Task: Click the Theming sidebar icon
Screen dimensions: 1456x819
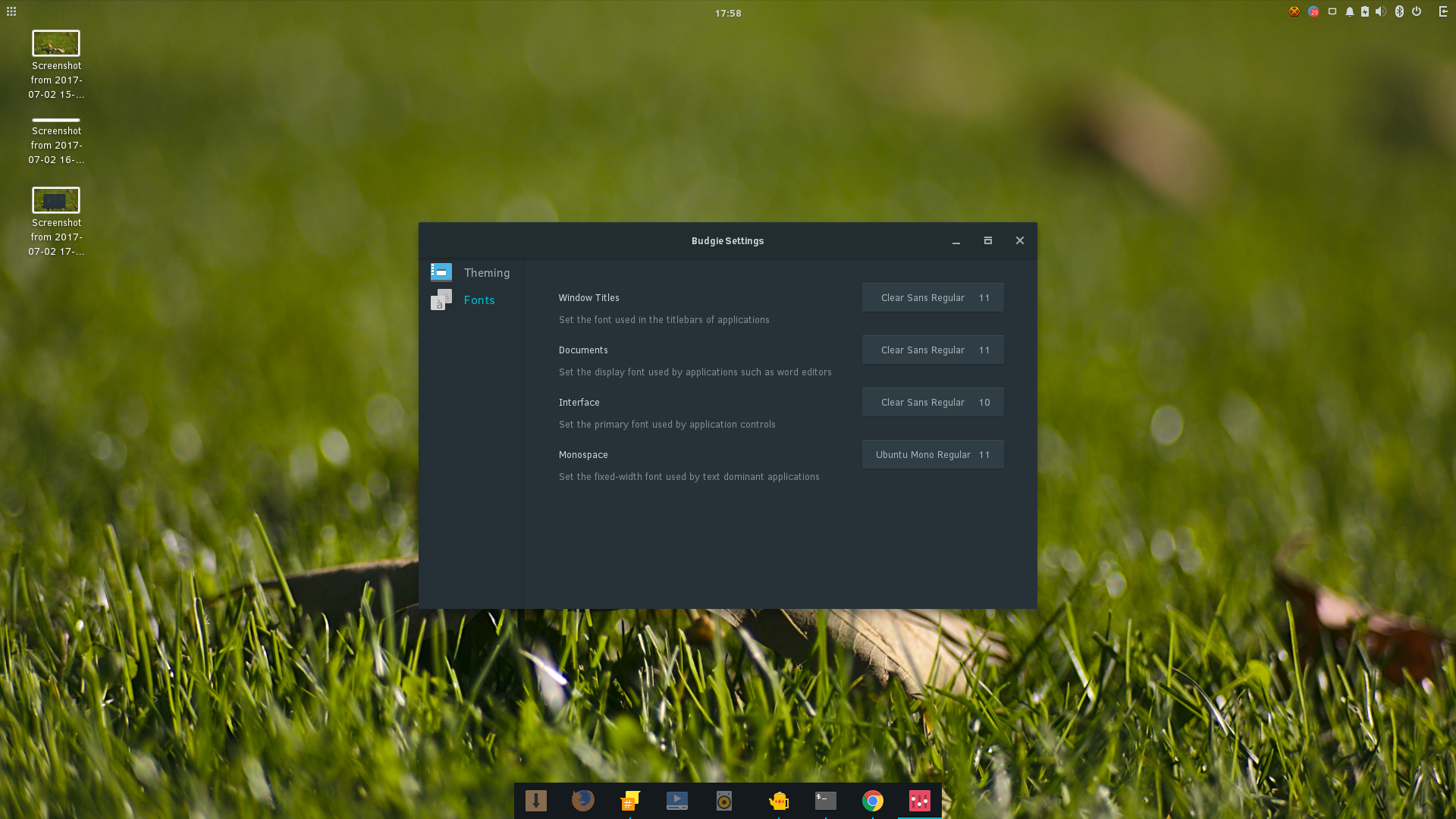Action: click(x=441, y=271)
